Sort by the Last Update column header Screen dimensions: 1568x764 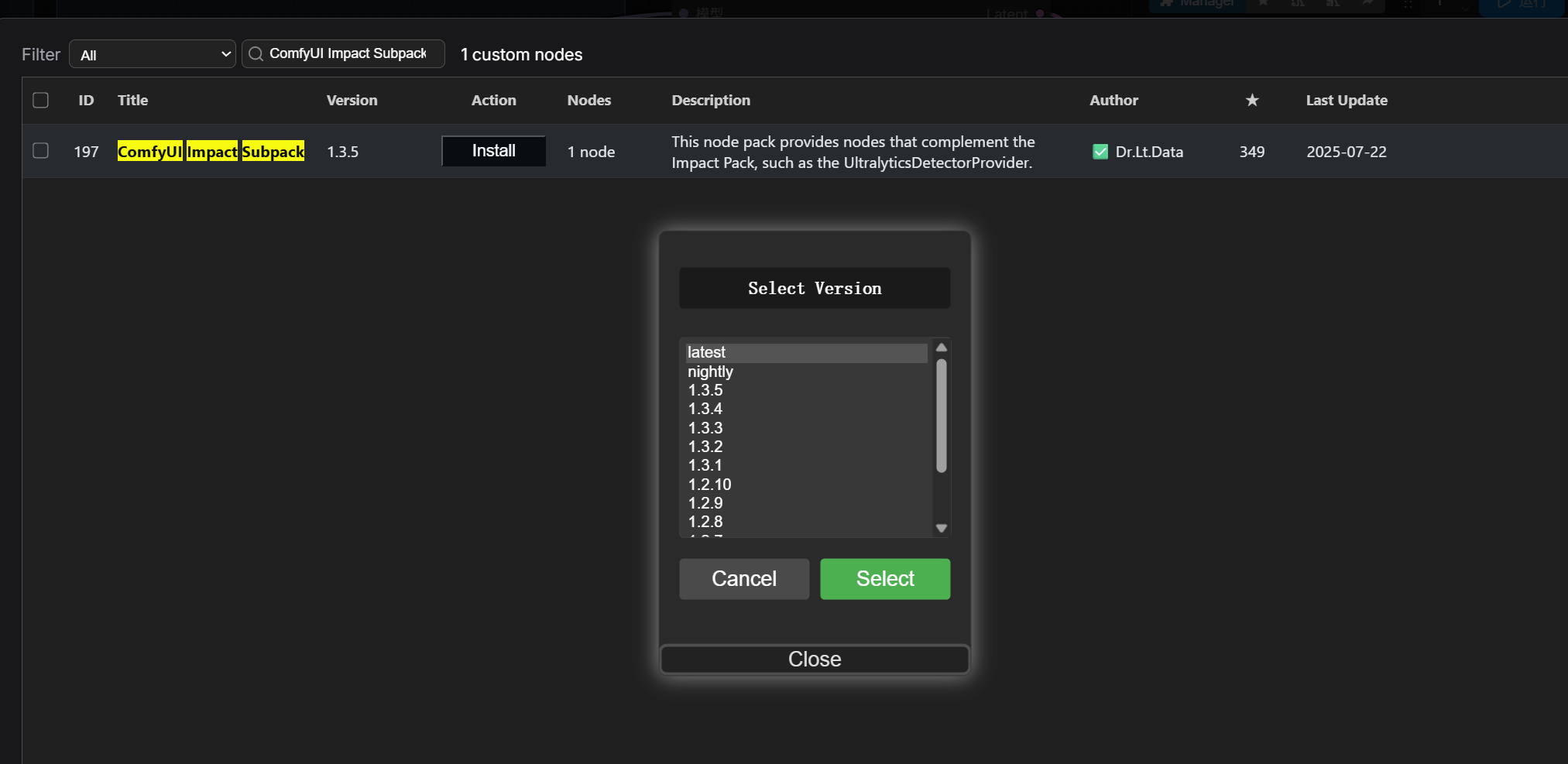[x=1347, y=100]
